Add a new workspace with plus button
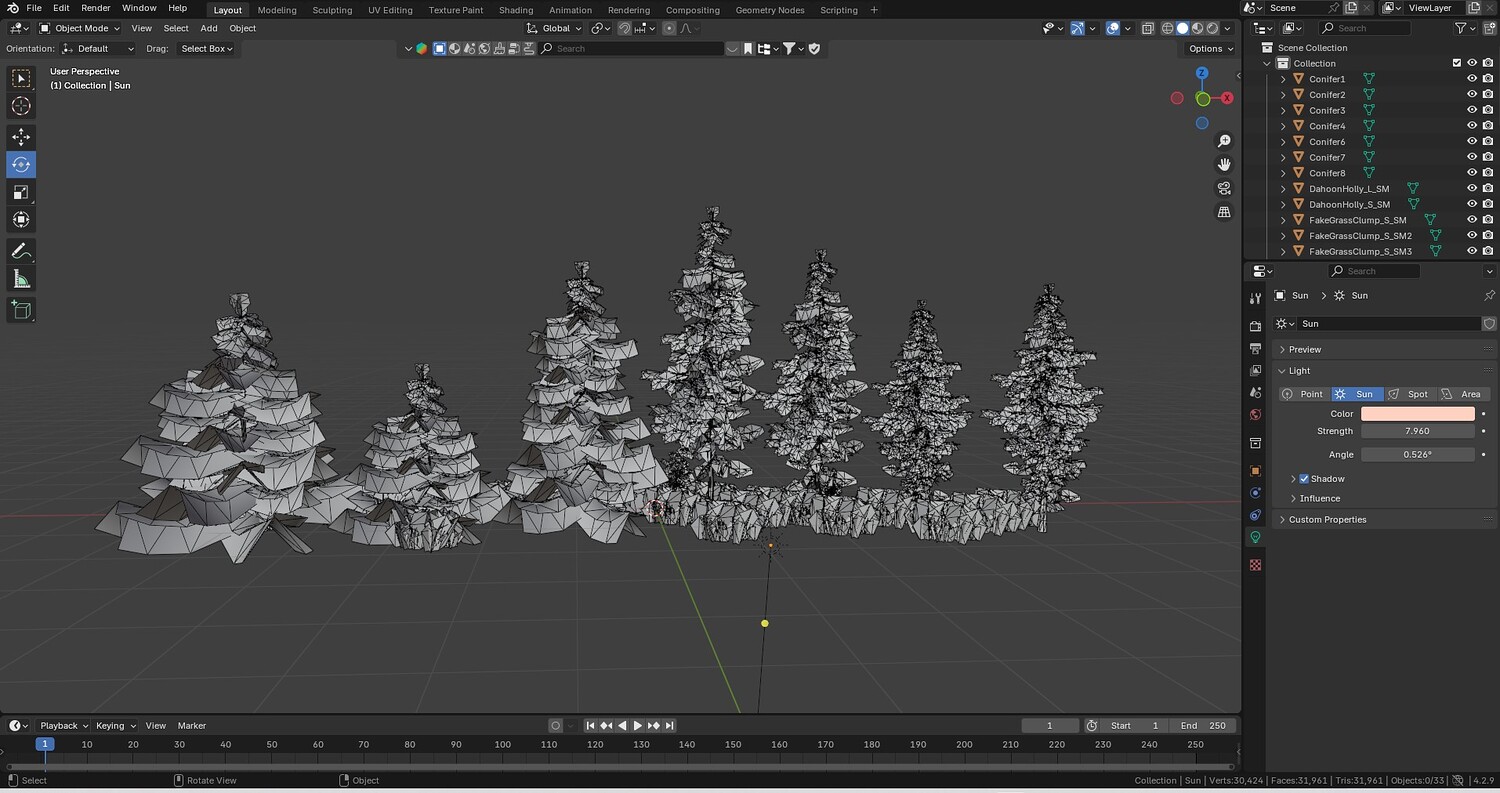The image size is (1500, 793). click(x=874, y=10)
